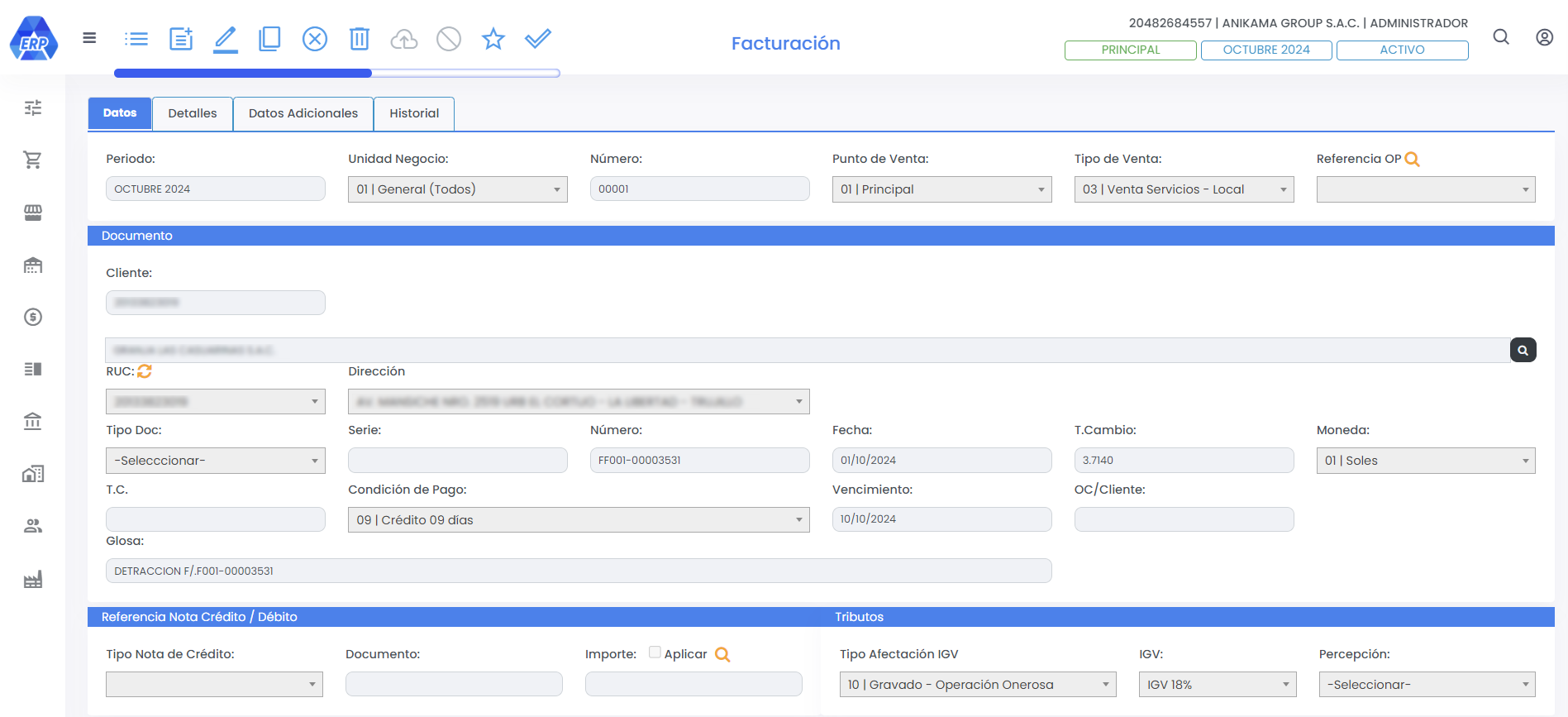Switch to the Datos tab

coord(120,113)
